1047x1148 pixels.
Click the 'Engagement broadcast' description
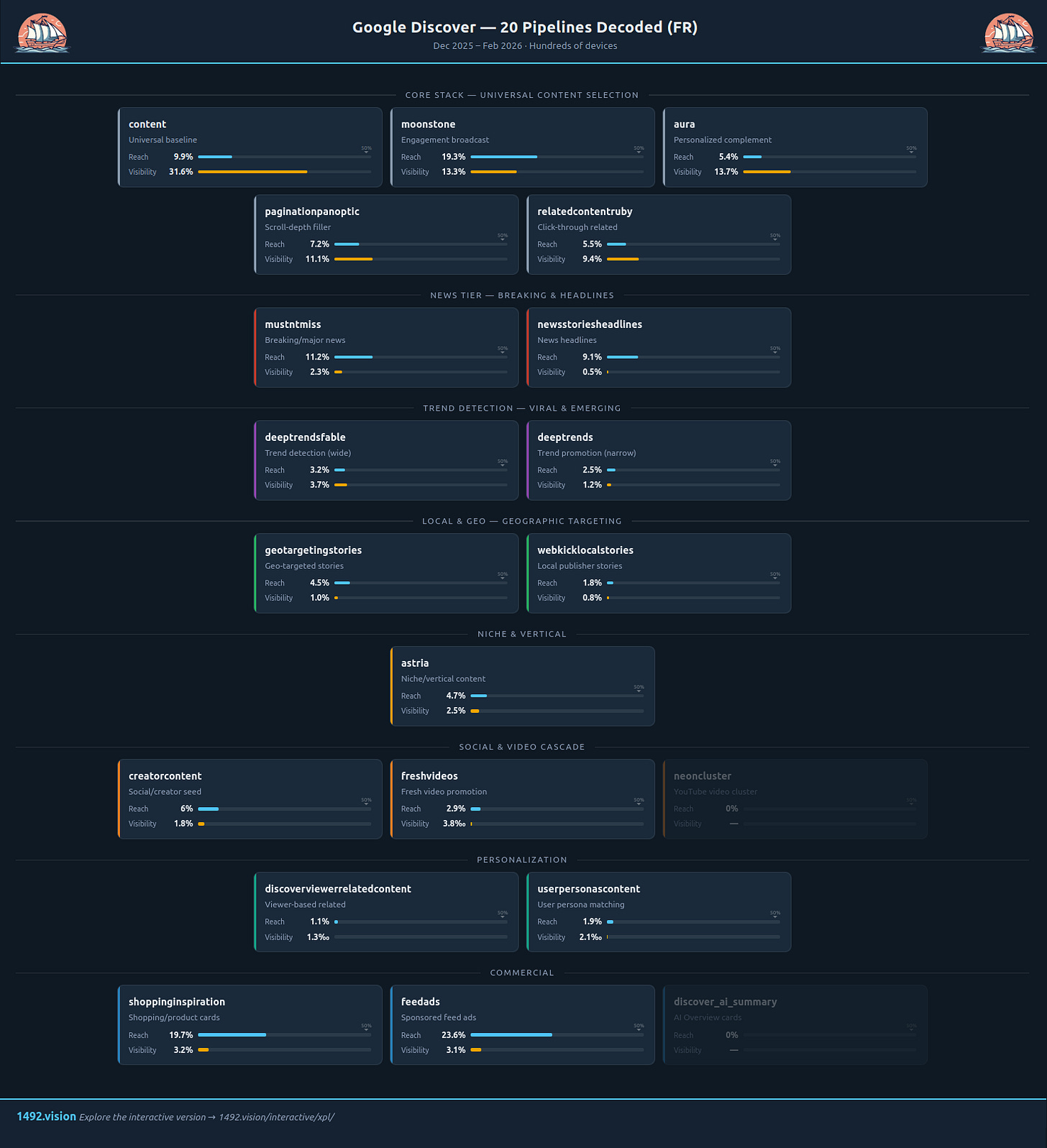tap(445, 140)
